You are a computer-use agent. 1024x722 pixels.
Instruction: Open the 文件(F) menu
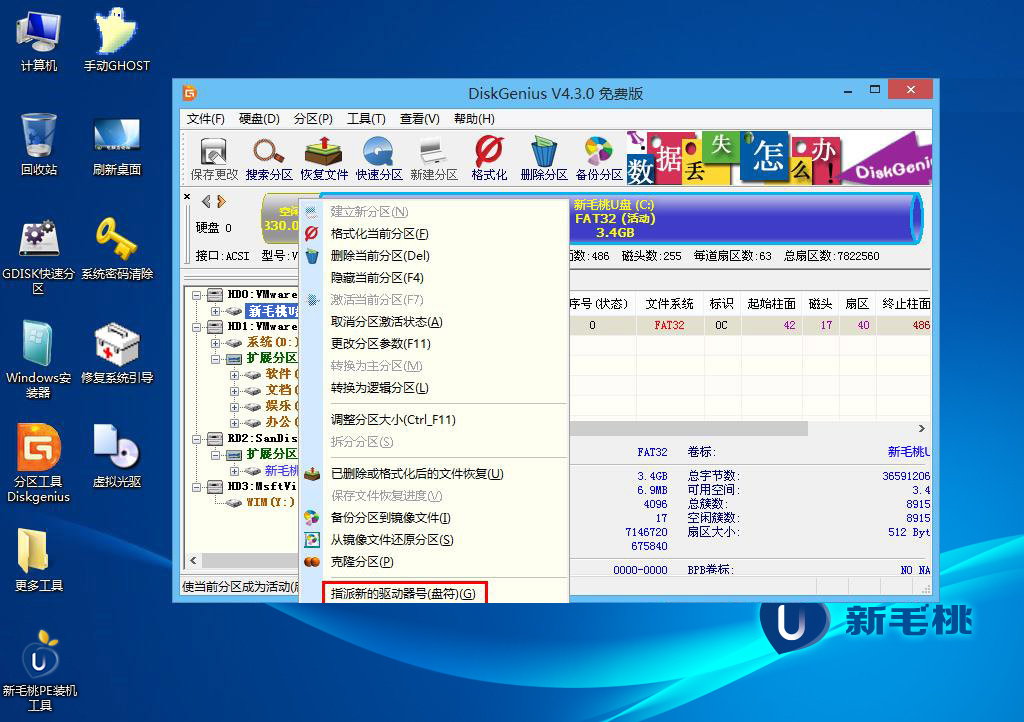click(205, 119)
